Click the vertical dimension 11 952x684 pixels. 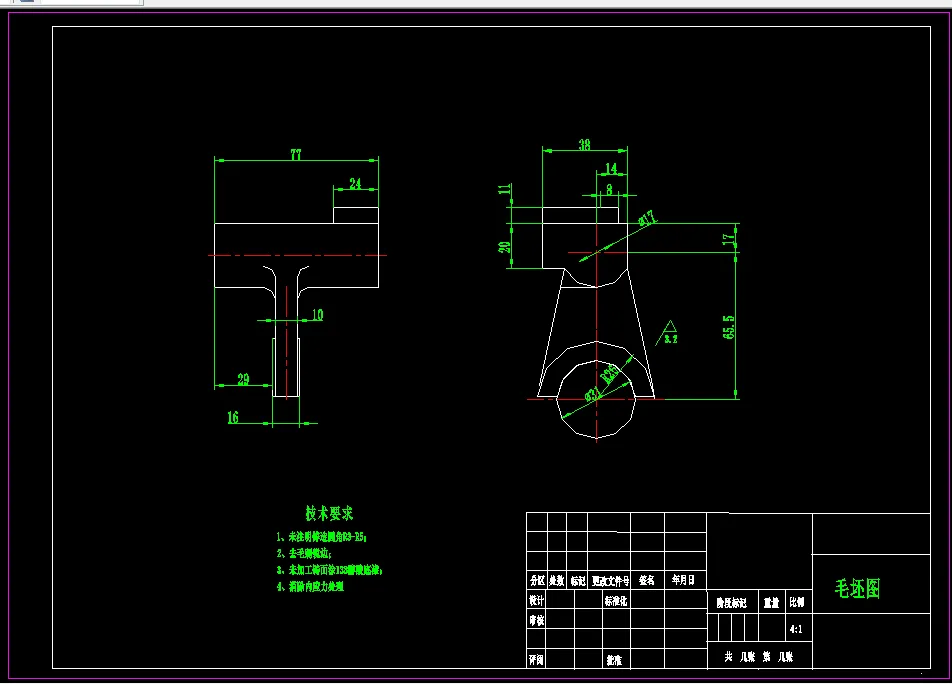(505, 189)
